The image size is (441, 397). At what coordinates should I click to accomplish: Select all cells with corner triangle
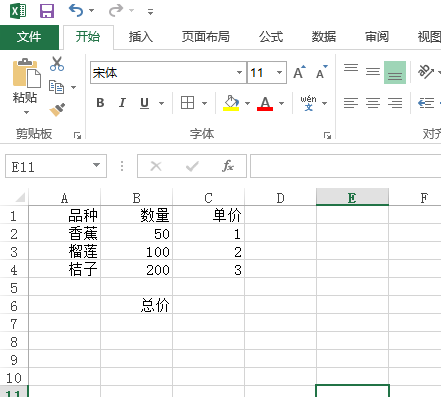tap(20, 198)
